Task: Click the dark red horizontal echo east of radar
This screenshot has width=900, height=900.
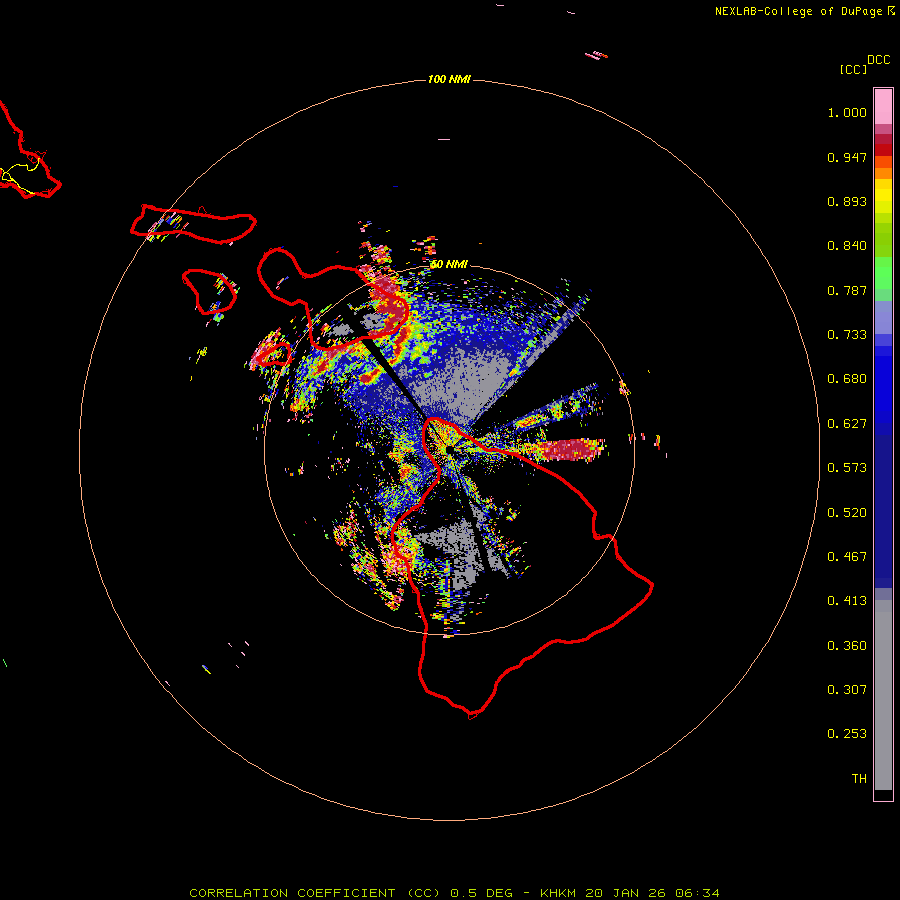Action: click(x=573, y=449)
